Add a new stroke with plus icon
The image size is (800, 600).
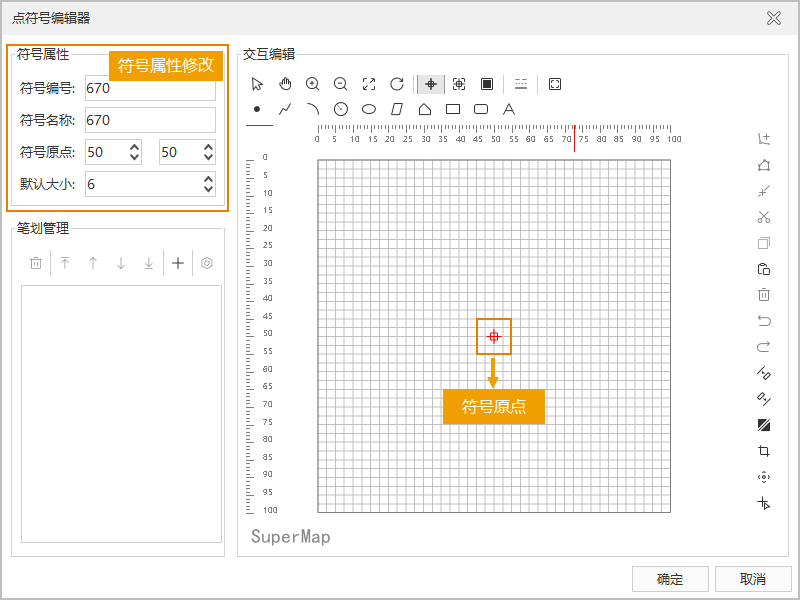click(178, 263)
